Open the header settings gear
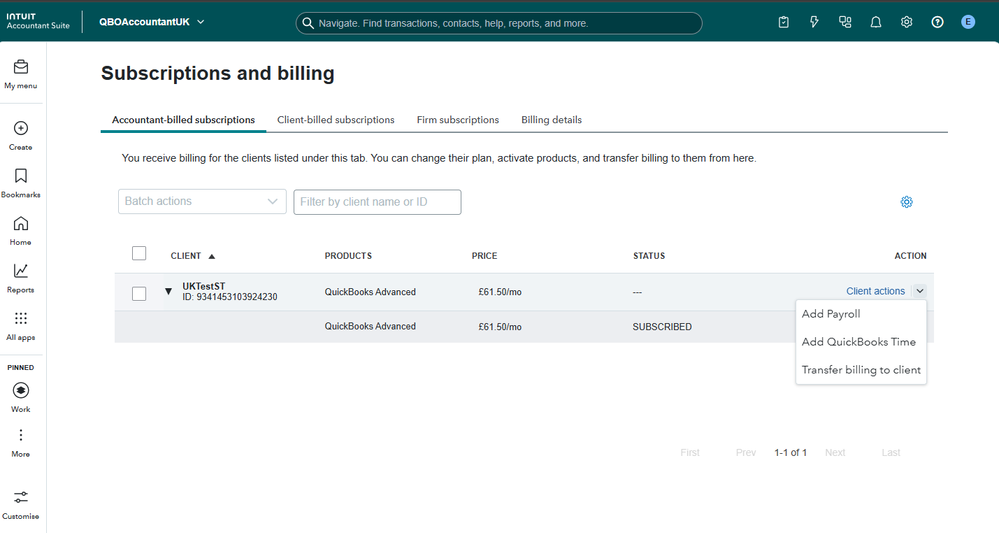The image size is (999, 533). pyautogui.click(x=907, y=22)
